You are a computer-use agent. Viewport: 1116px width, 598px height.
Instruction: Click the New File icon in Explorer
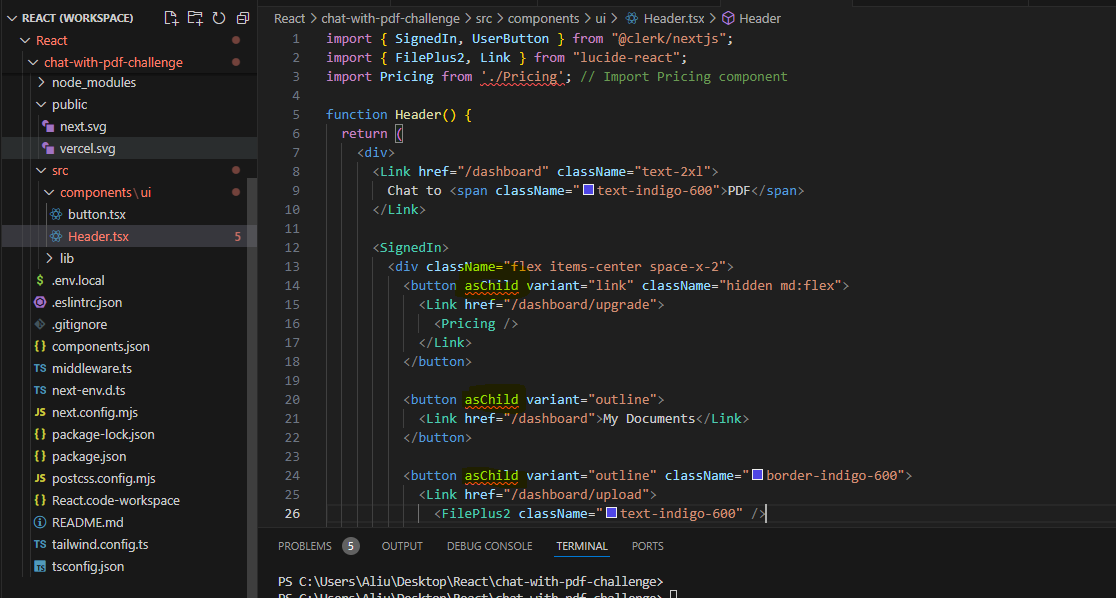tap(170, 17)
